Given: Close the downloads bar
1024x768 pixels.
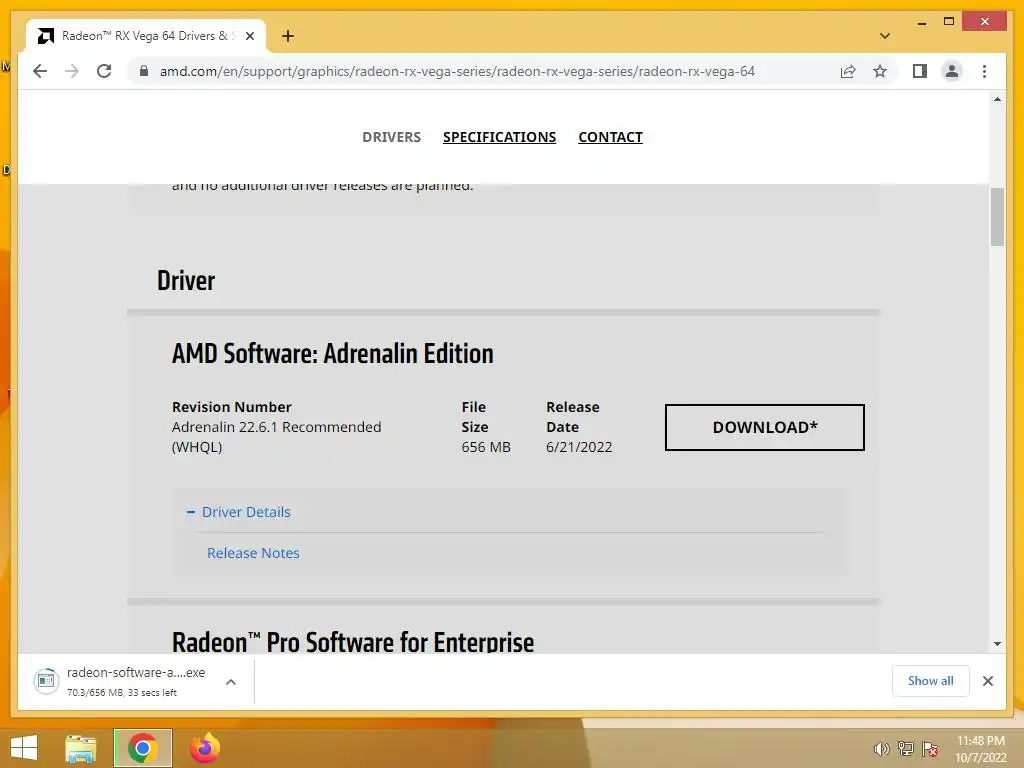Looking at the screenshot, I should [x=987, y=681].
